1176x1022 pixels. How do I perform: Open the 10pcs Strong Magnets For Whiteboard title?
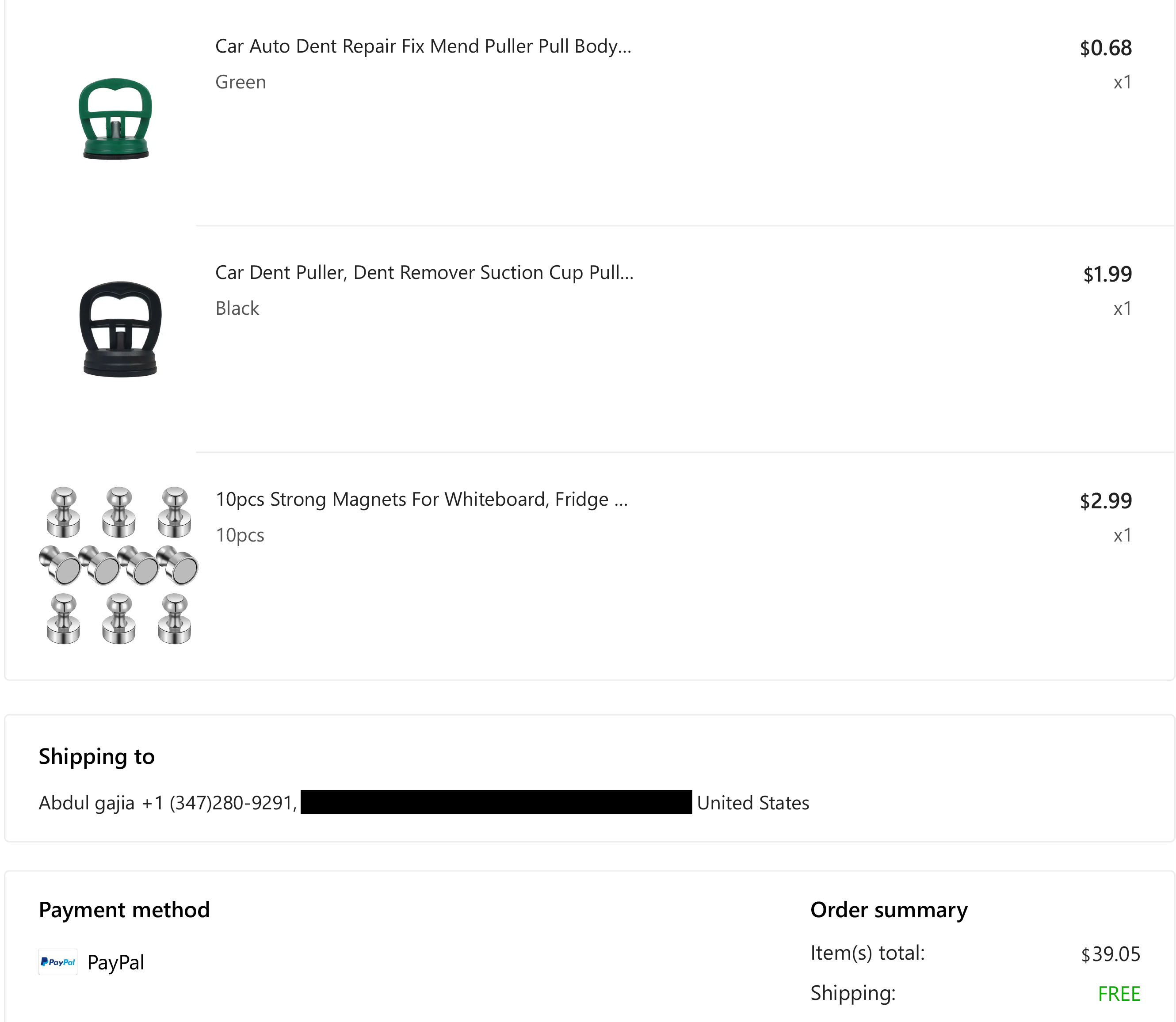tap(421, 499)
